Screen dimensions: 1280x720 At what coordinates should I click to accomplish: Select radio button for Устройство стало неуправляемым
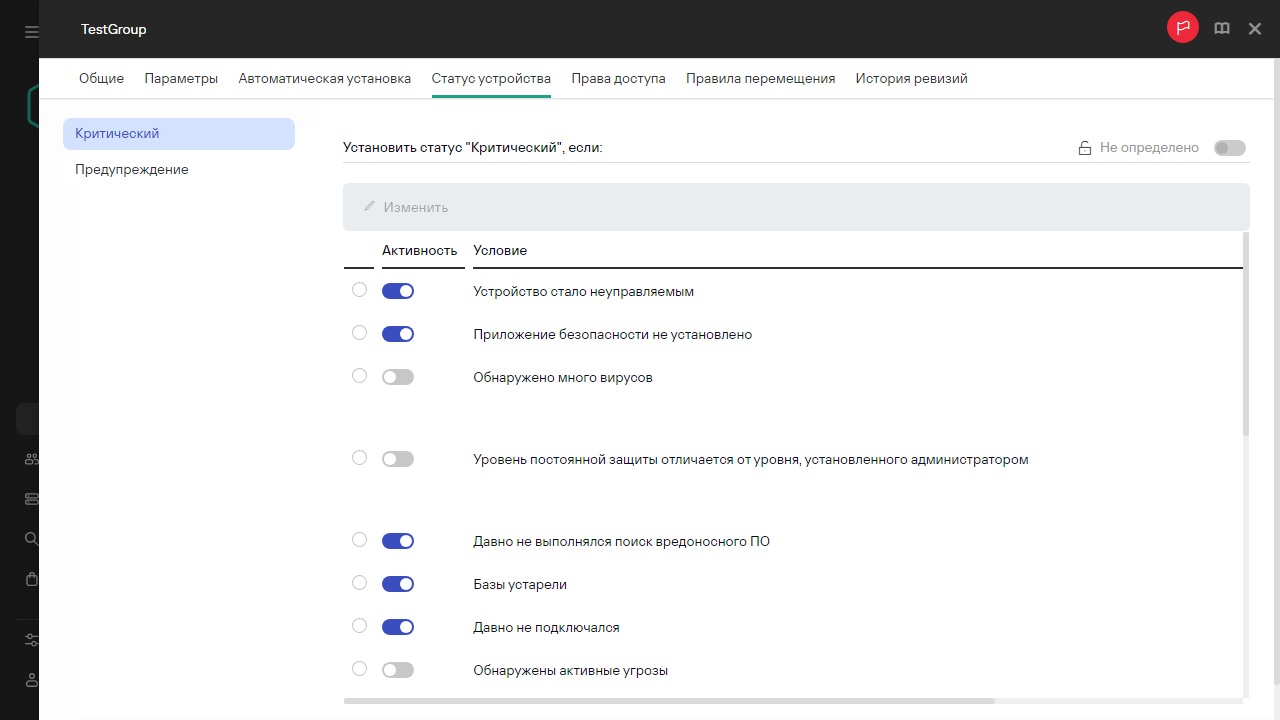click(x=360, y=290)
